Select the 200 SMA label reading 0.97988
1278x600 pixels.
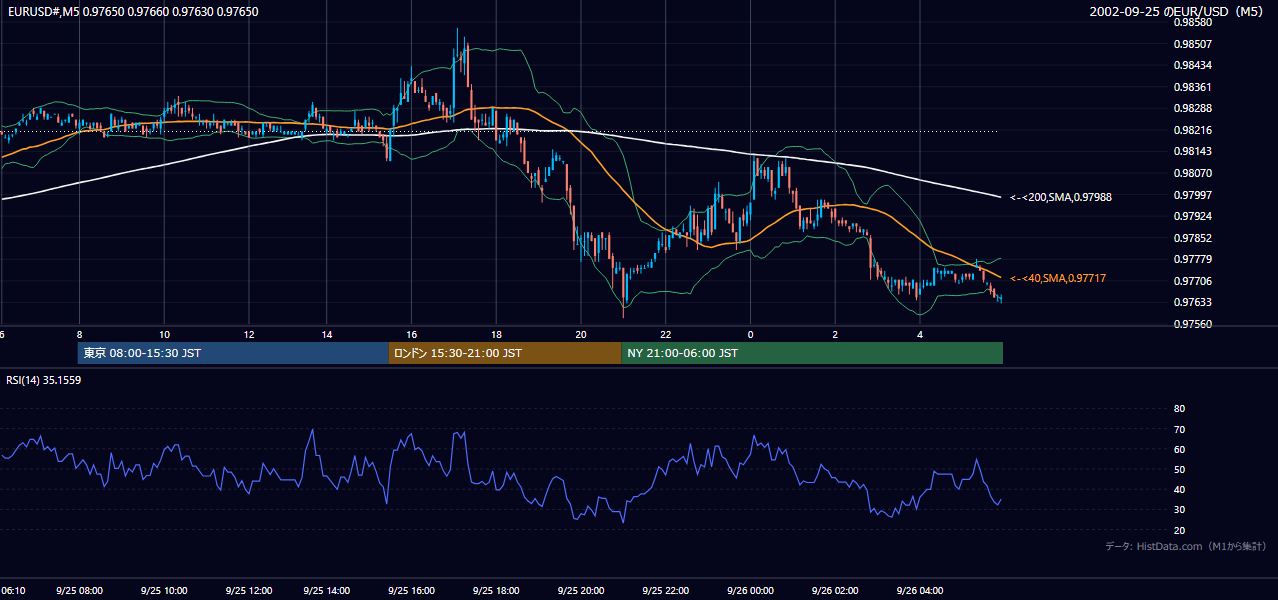tap(1061, 197)
